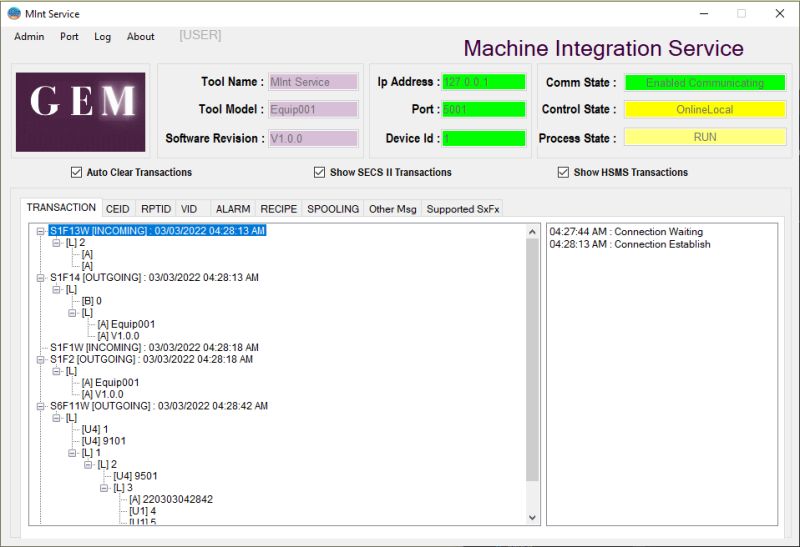Select the [U4] 9501 tree item
The height and width of the screenshot is (547, 800).
tap(135, 476)
